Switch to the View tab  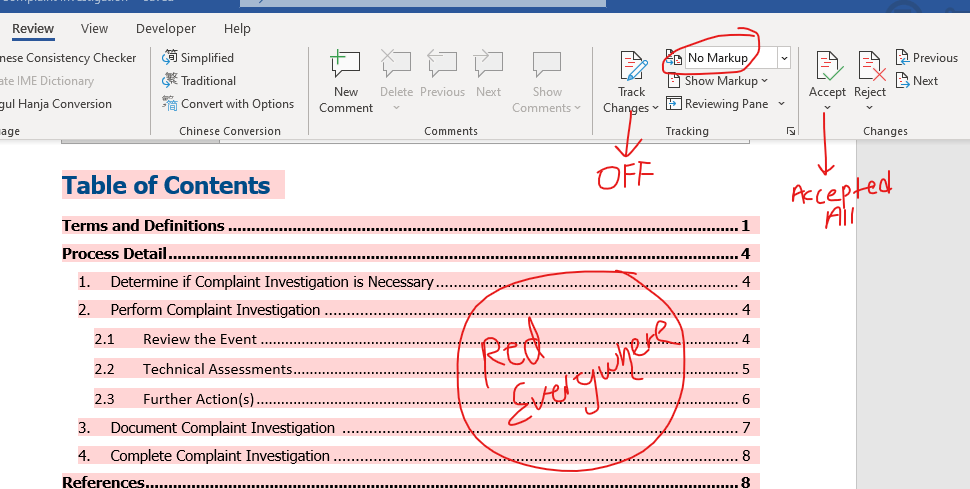click(94, 28)
